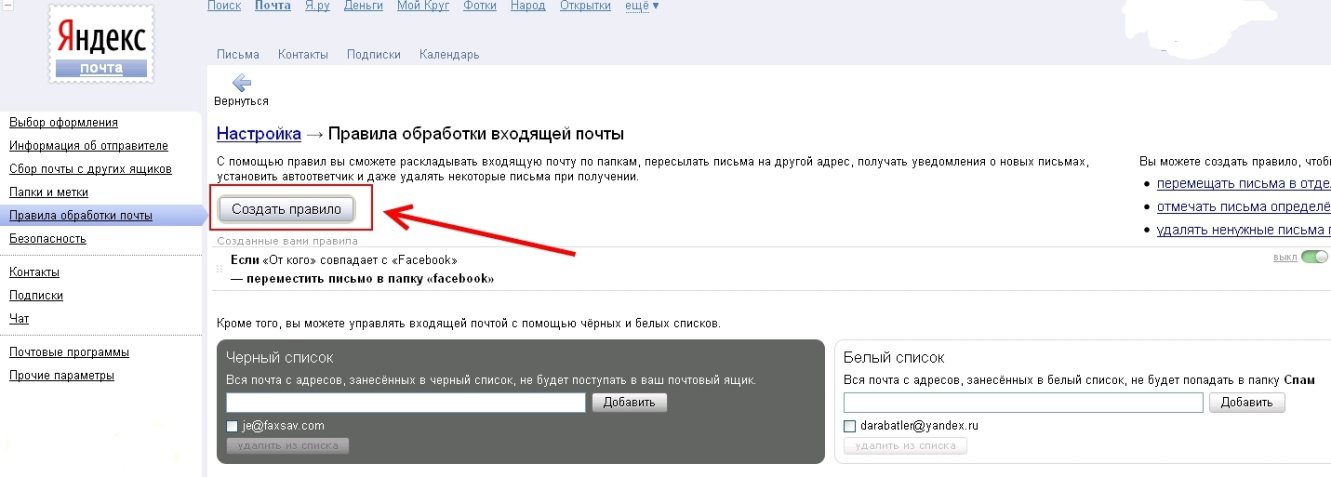The image size is (1331, 477).
Task: Click 'отмечать письма определё…' link
Action: point(1243,207)
